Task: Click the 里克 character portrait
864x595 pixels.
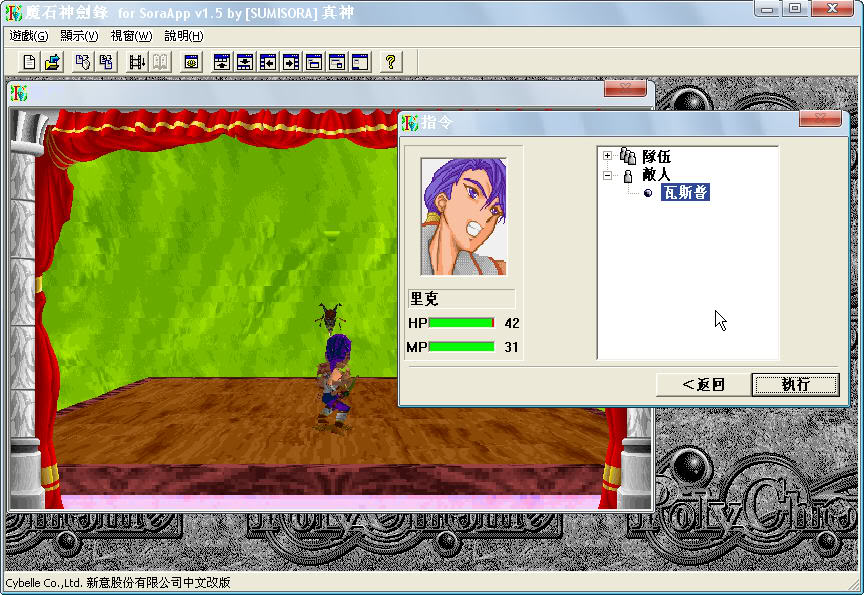Action: click(463, 217)
